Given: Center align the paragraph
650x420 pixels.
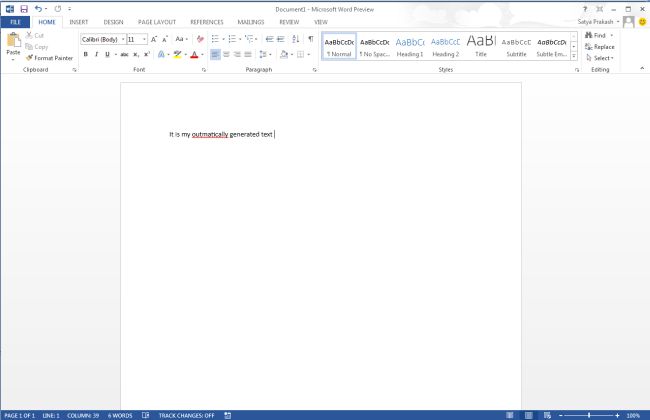Looking at the screenshot, I should [227, 54].
